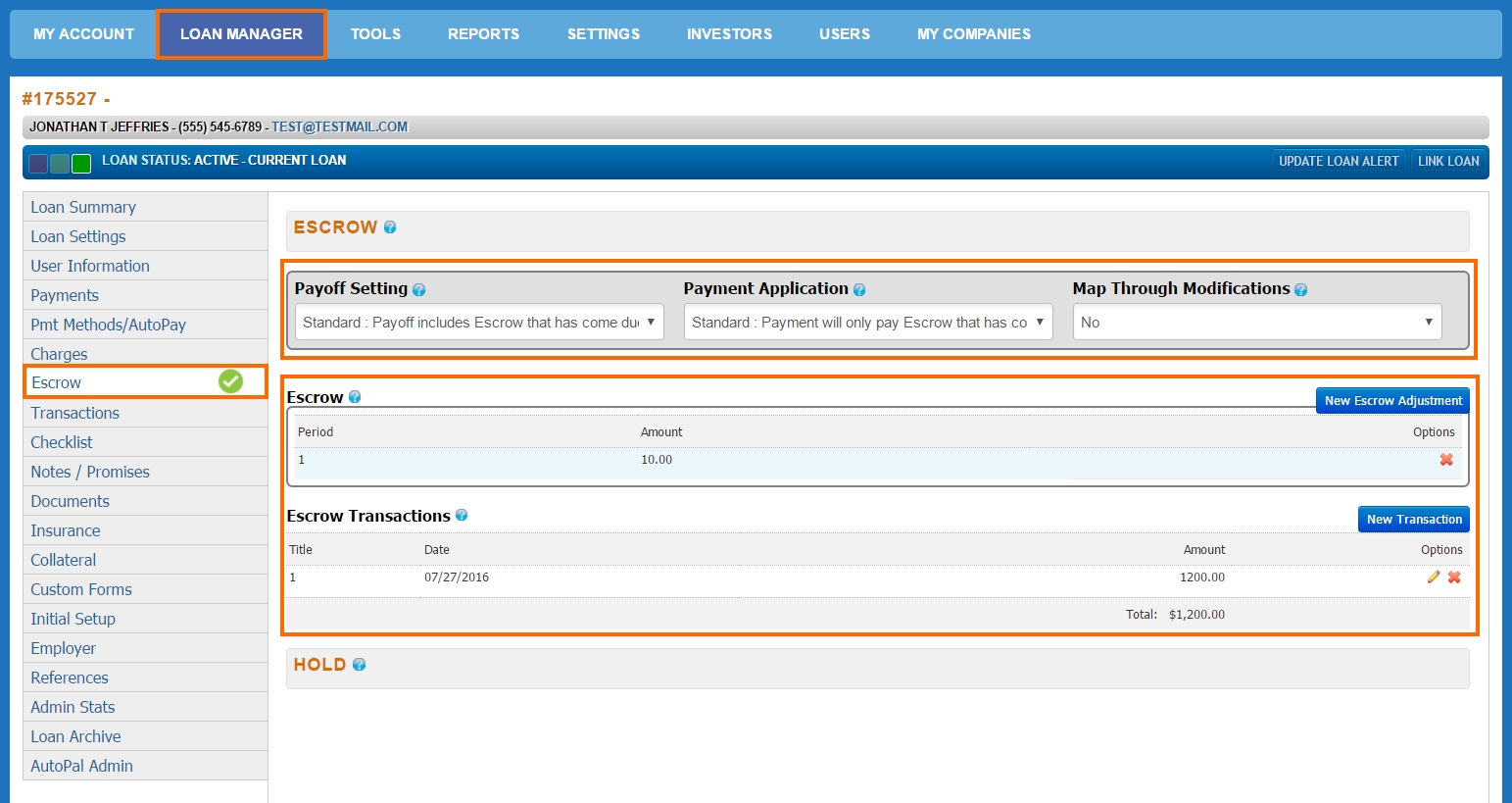Viewport: 1512px width, 803px height.
Task: Click the 10.00 escrow amount cell
Action: coord(657,460)
